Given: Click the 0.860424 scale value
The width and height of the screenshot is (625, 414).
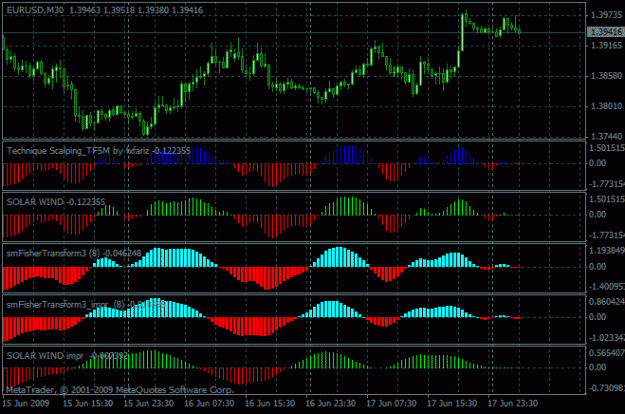Looking at the screenshot, I should 607,302.
